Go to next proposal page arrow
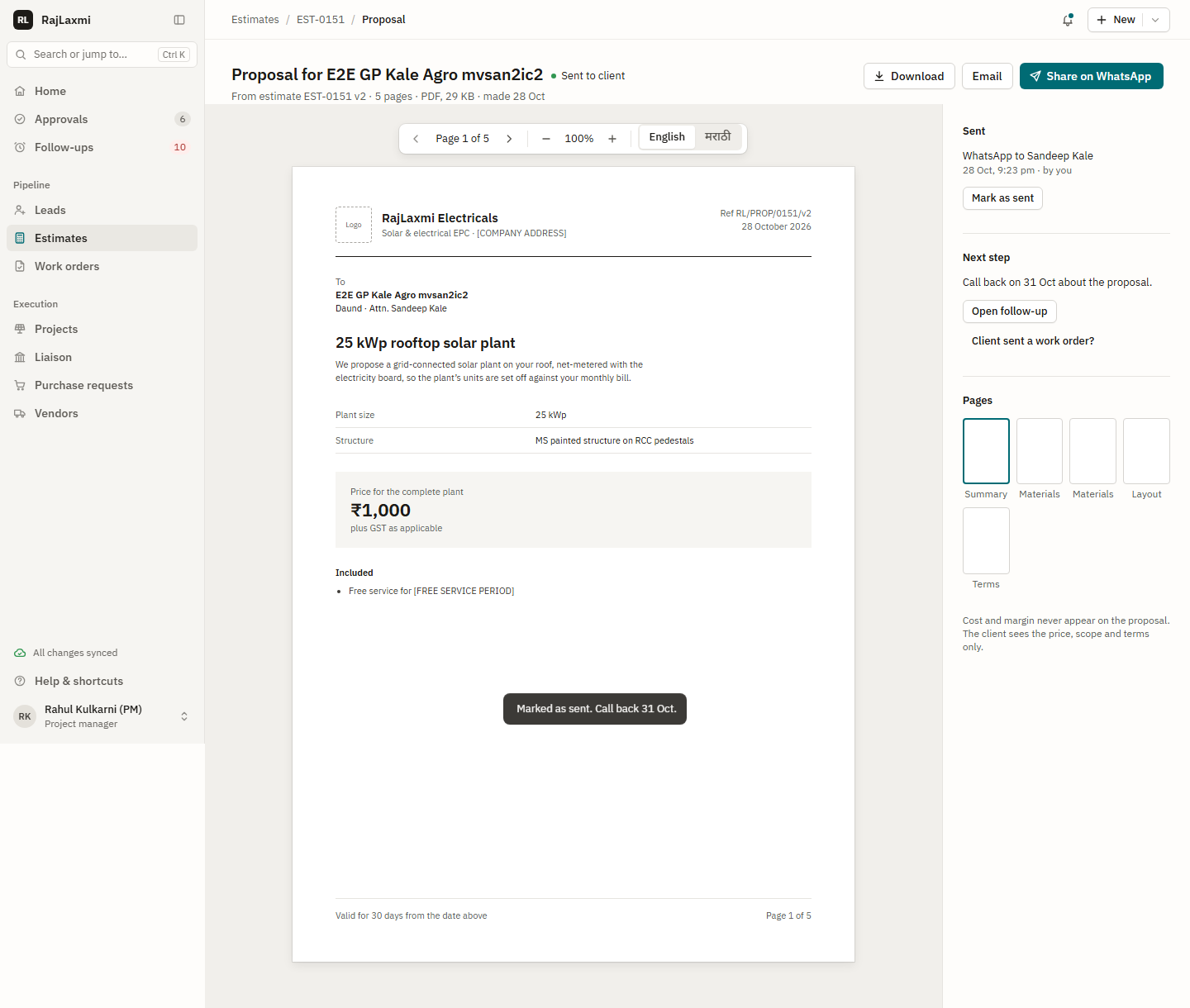 509,139
